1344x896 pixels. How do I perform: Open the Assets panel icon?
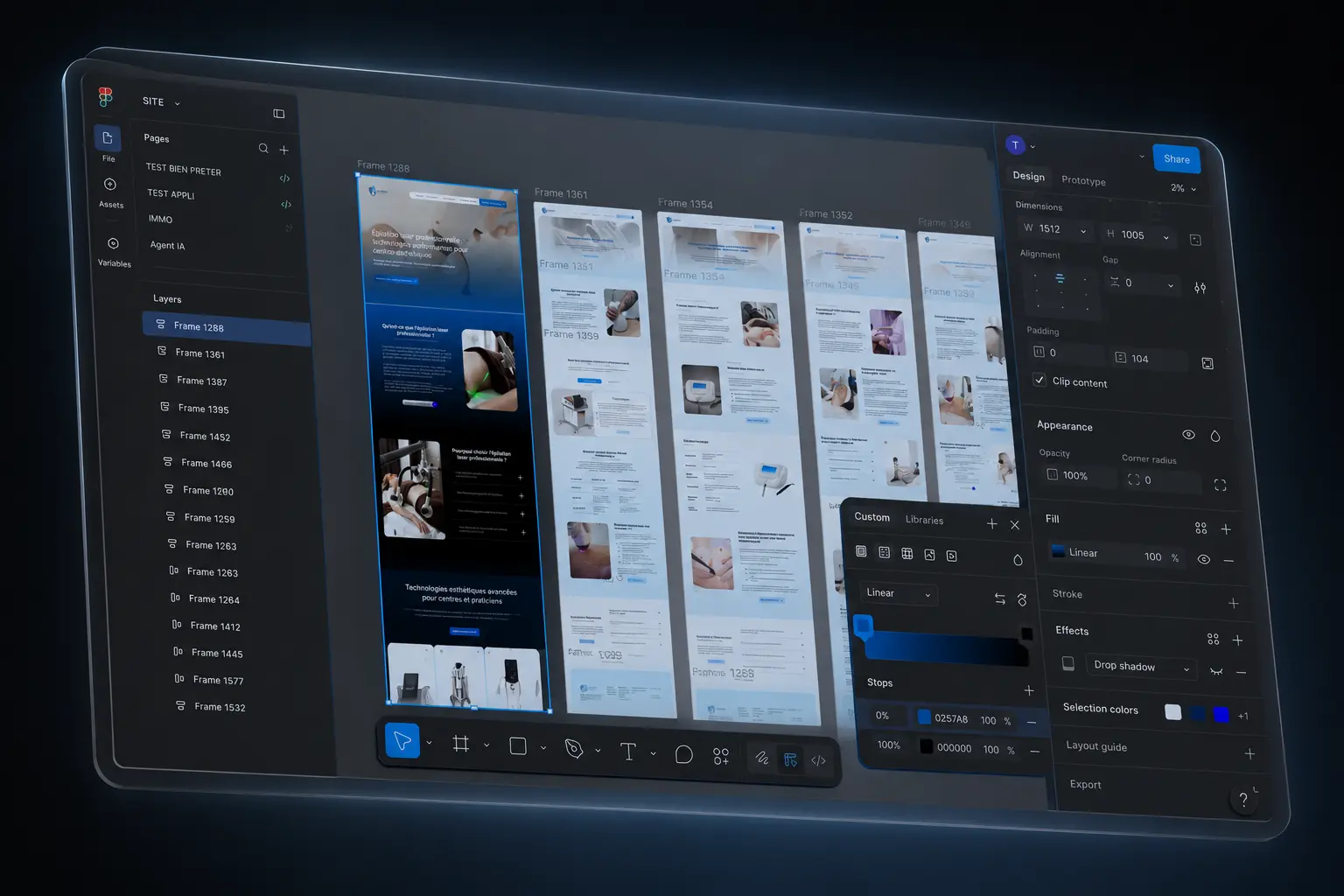tap(110, 185)
